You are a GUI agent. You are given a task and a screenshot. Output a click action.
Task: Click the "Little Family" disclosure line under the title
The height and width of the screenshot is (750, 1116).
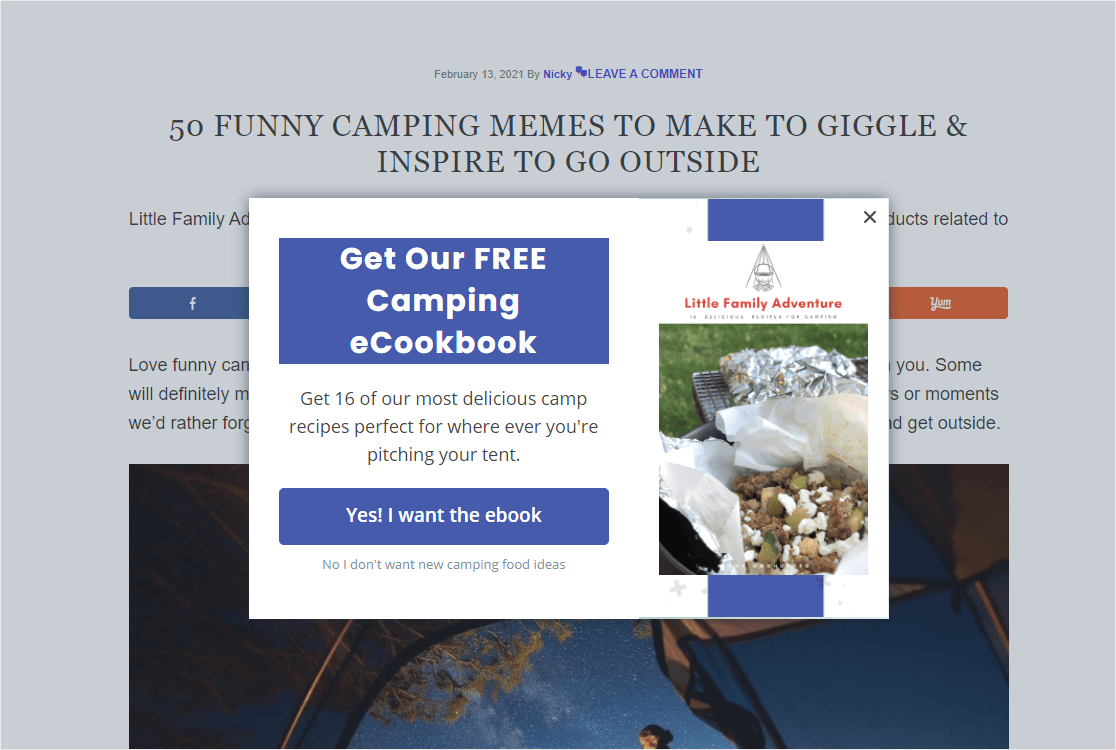pyautogui.click(x=189, y=219)
